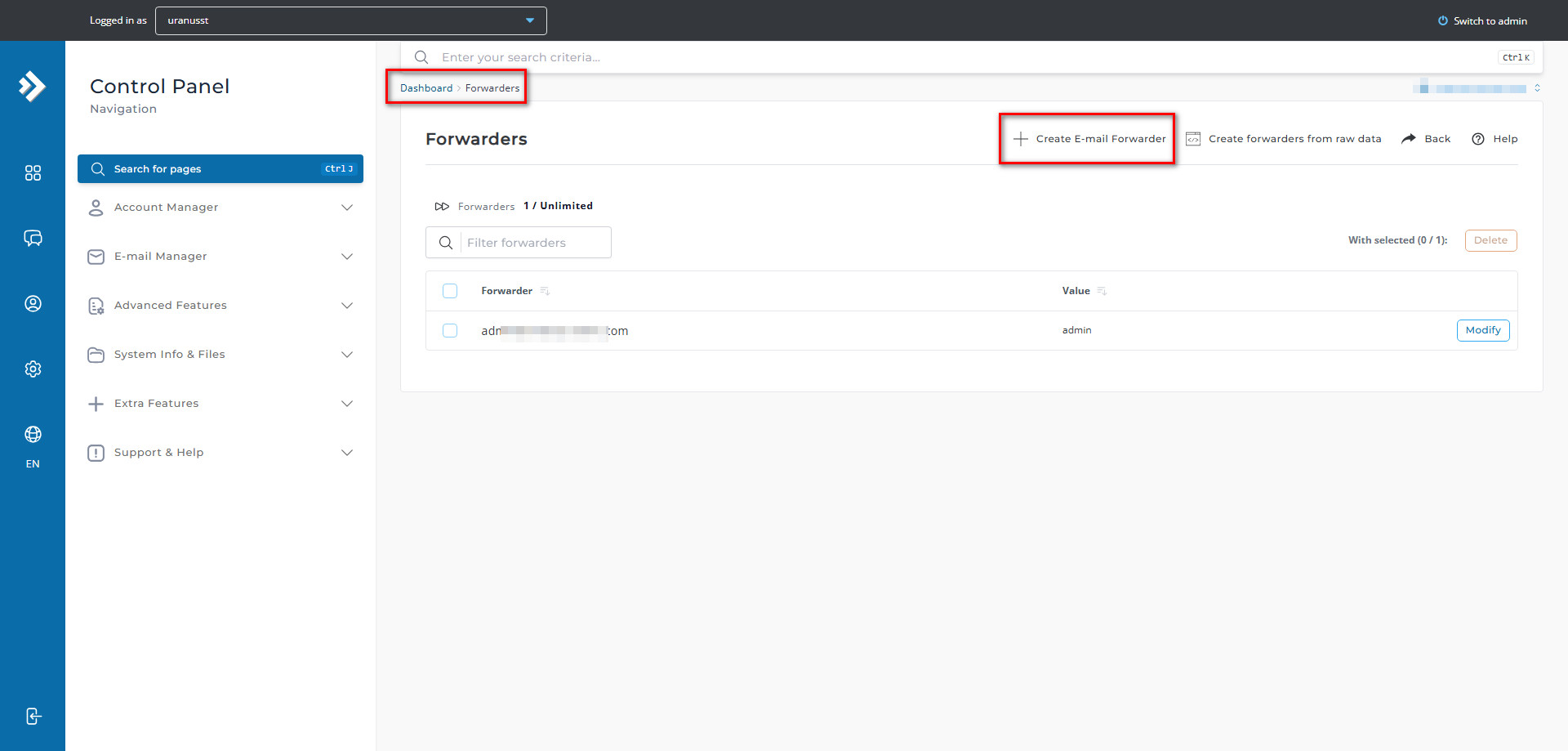
Task: Click the globe language icon
Action: pyautogui.click(x=33, y=434)
